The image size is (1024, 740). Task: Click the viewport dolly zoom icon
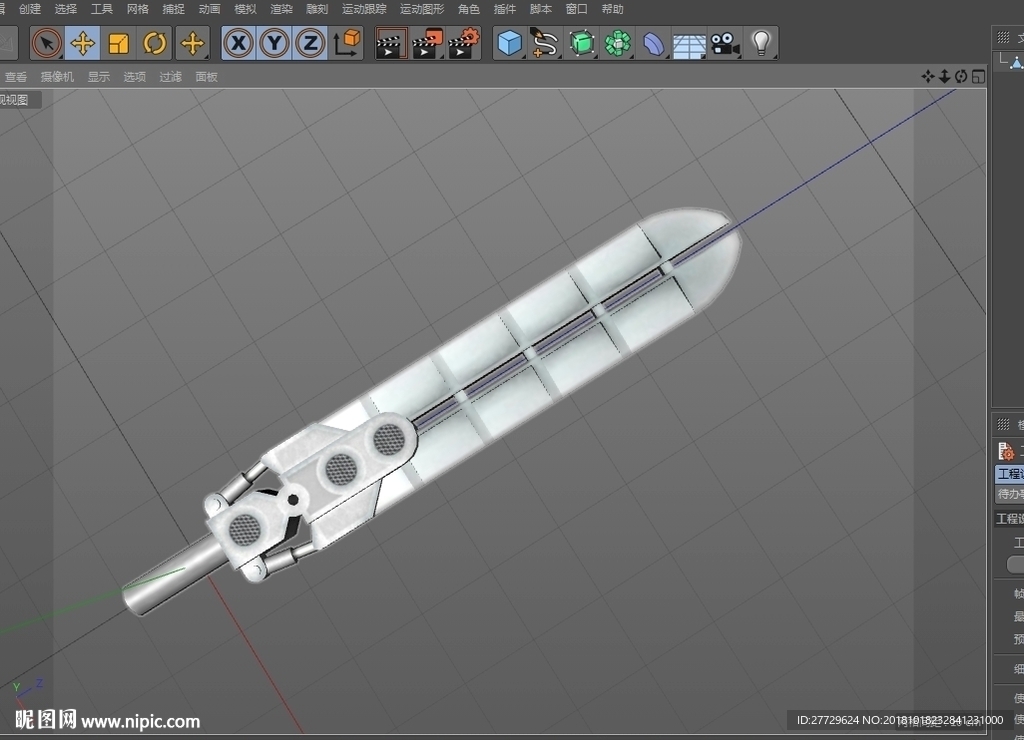(x=944, y=76)
